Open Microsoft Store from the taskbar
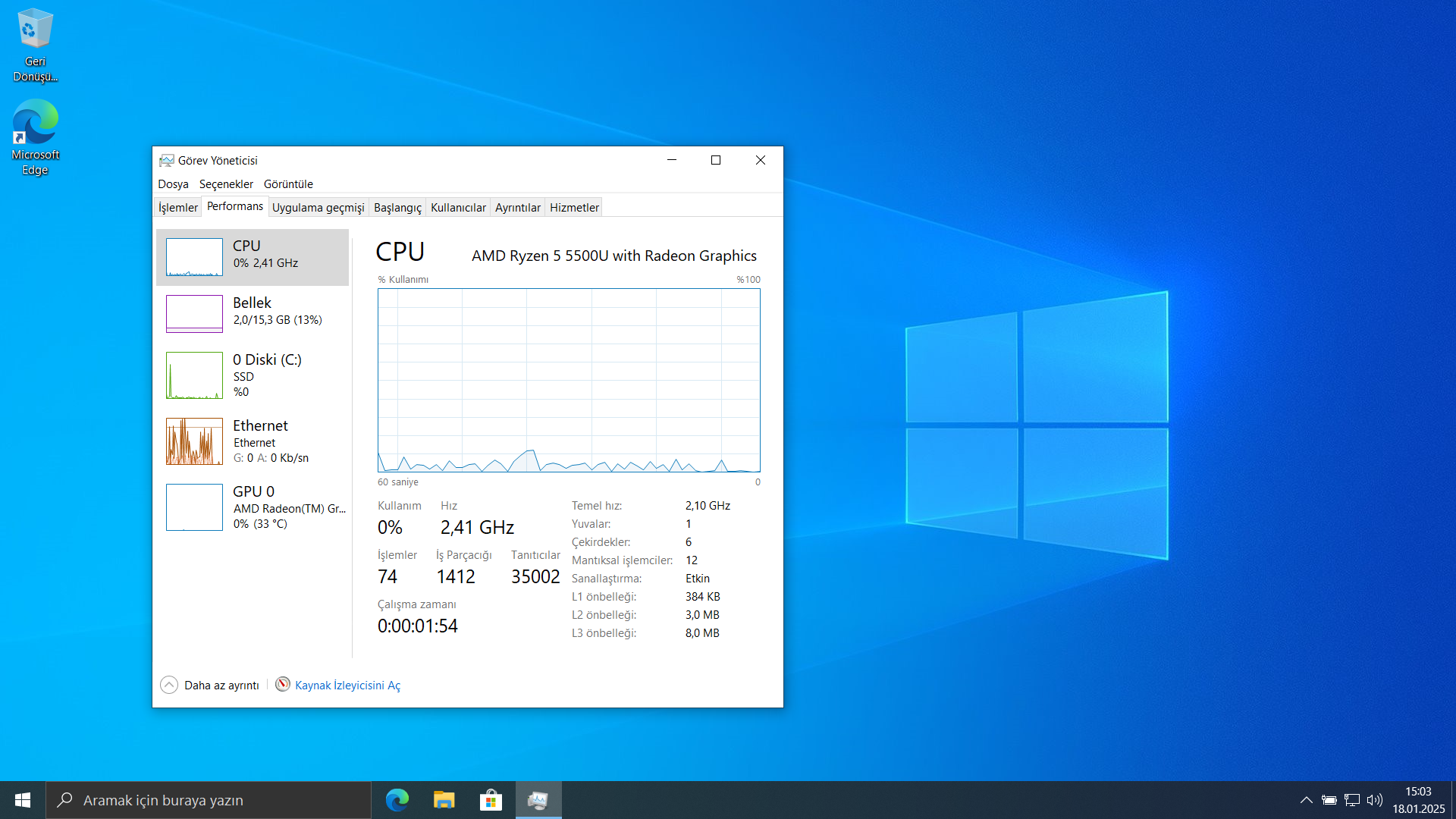Screen dimensions: 1456x819 click(x=491, y=800)
